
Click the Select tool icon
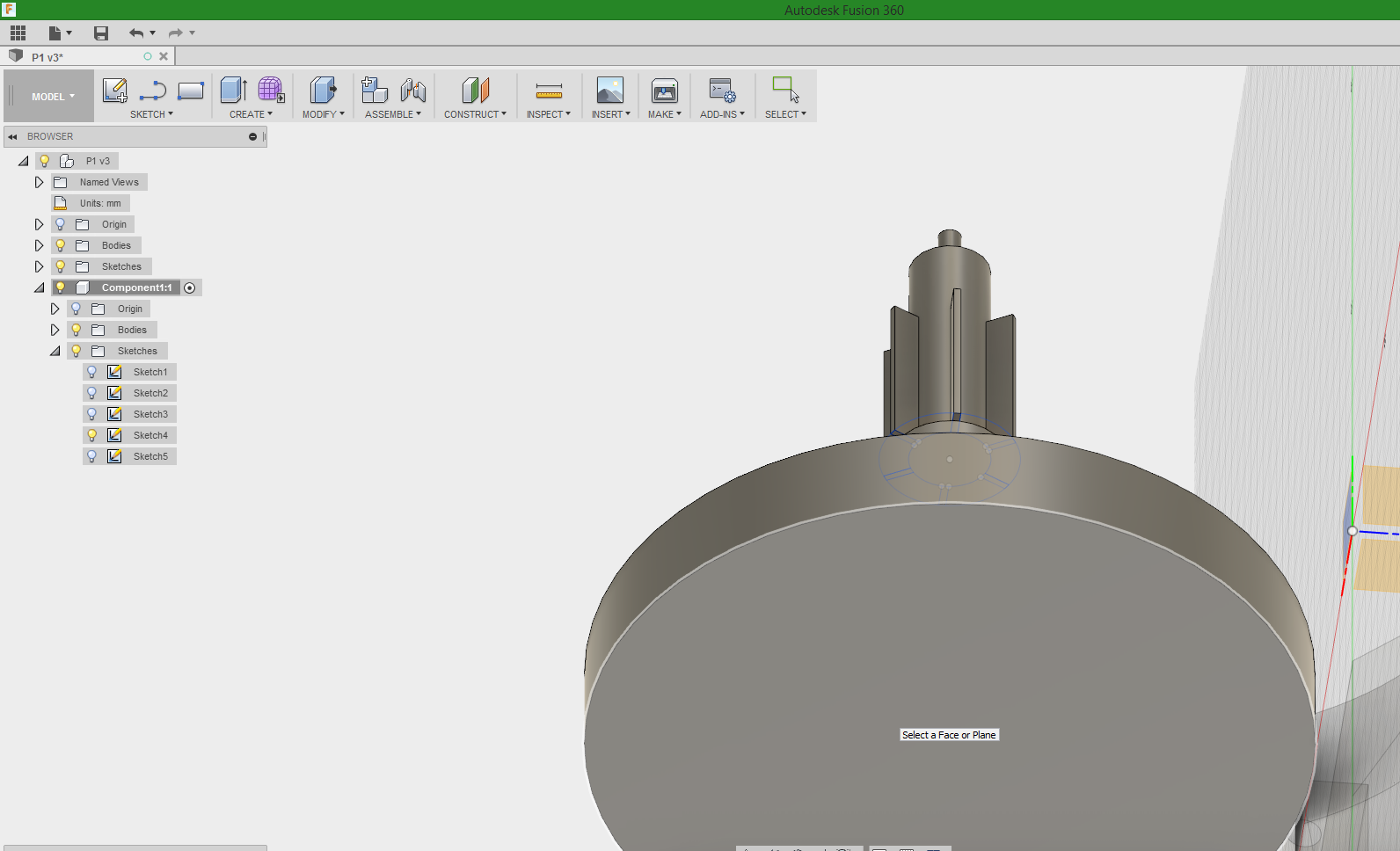point(785,90)
